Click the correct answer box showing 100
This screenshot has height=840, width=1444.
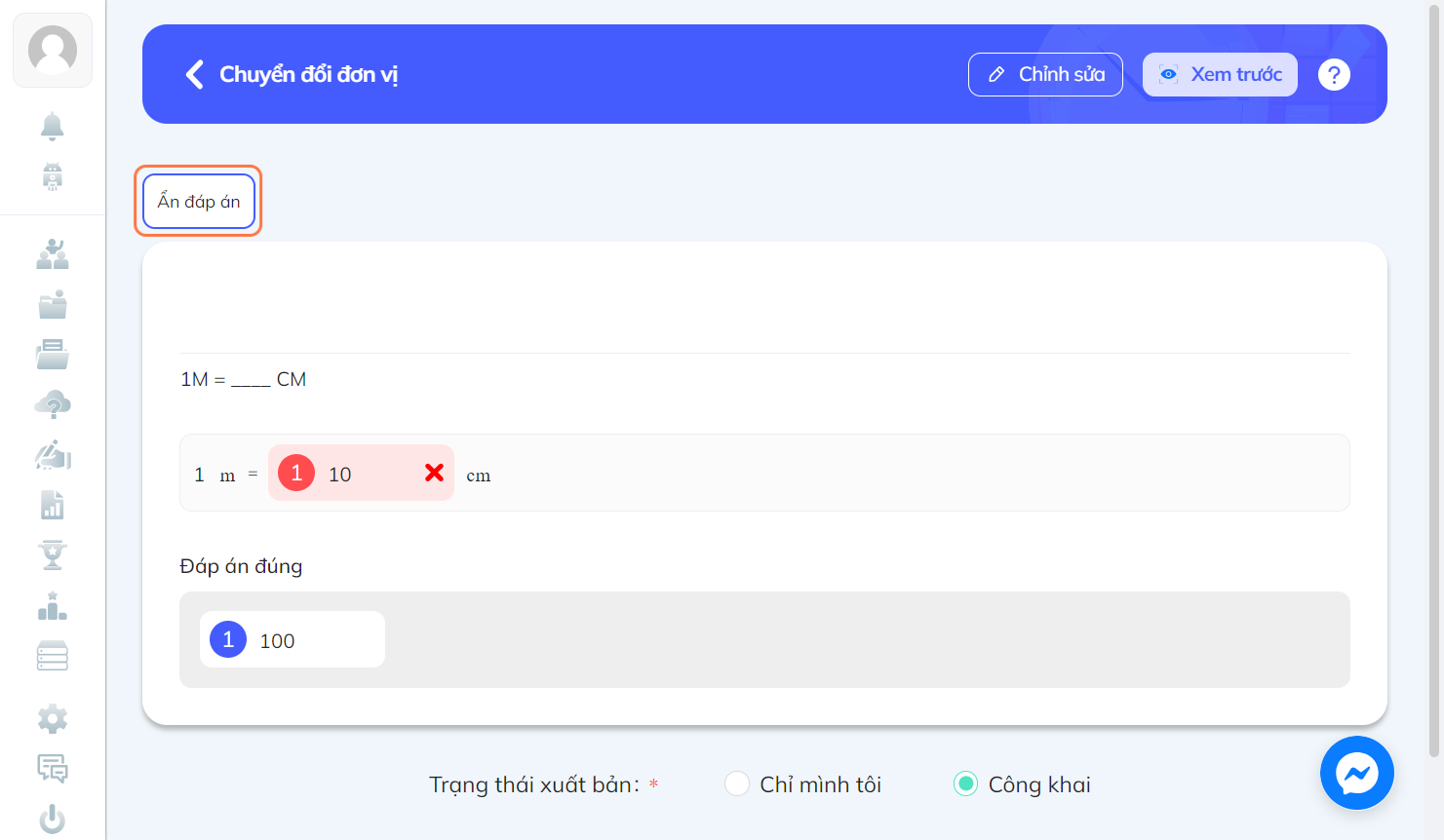point(293,639)
